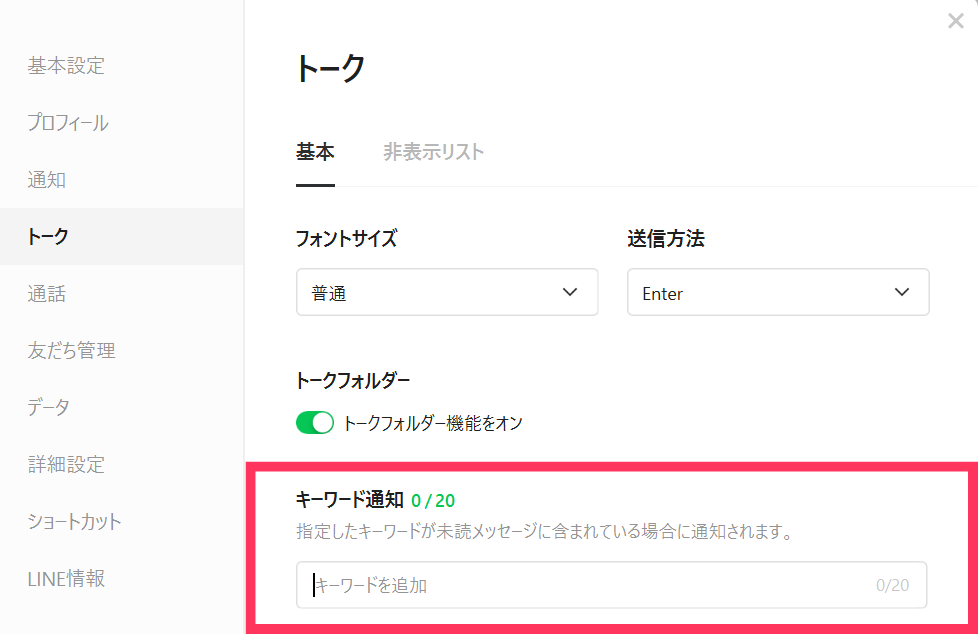Open the データ settings section

(x=49, y=408)
